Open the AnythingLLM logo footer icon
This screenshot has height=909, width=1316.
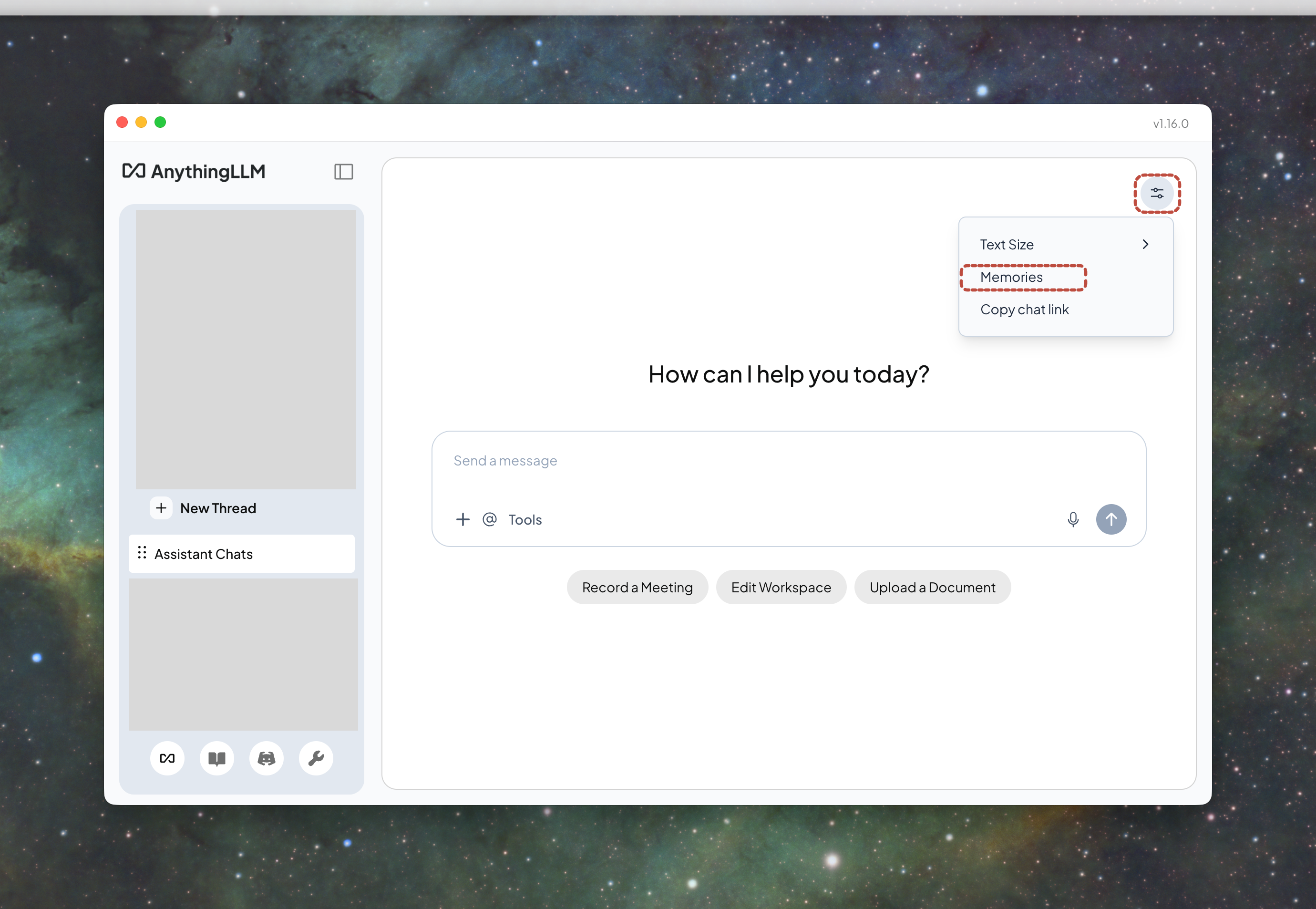tap(167, 758)
